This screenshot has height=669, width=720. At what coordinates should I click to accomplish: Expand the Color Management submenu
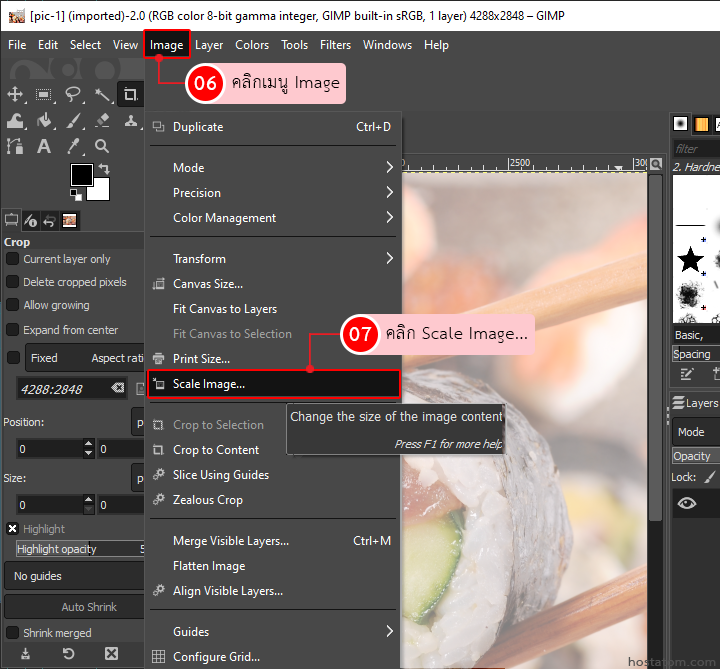click(x=273, y=218)
